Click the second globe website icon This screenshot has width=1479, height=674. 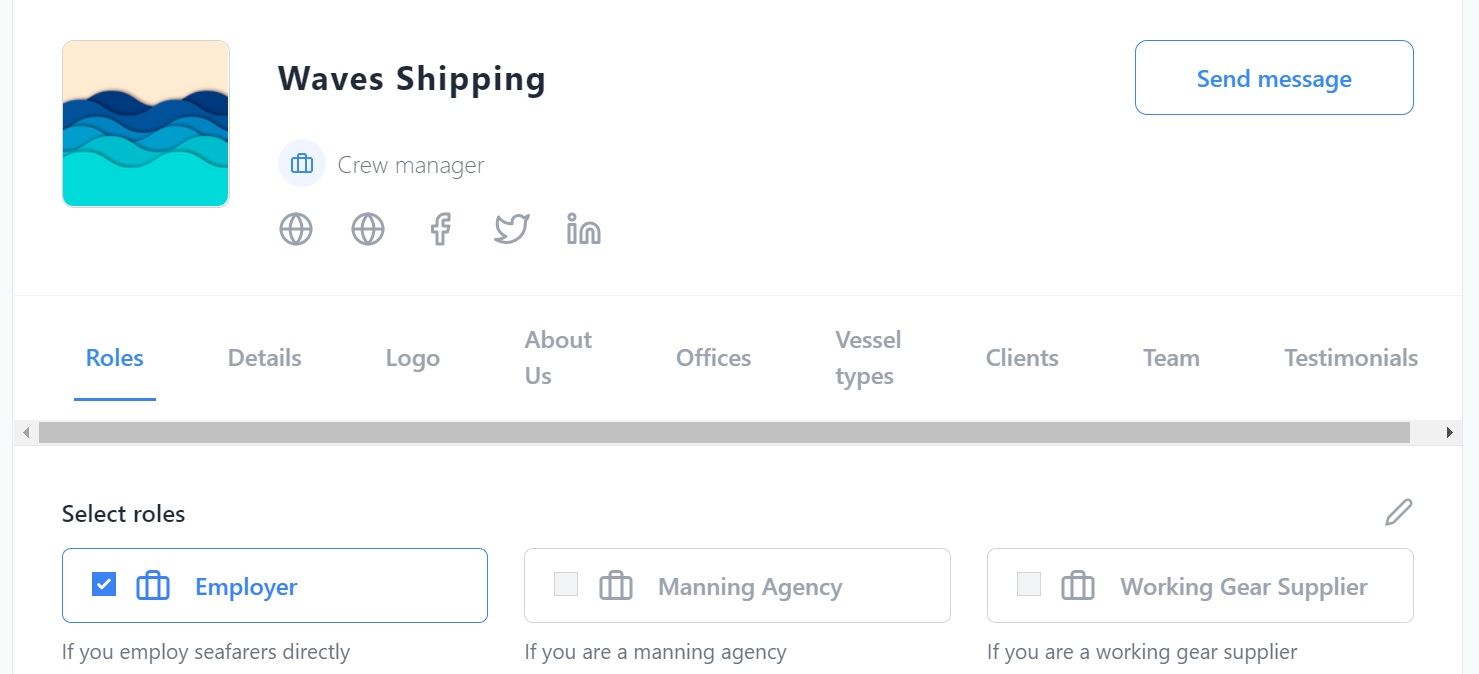tap(368, 229)
